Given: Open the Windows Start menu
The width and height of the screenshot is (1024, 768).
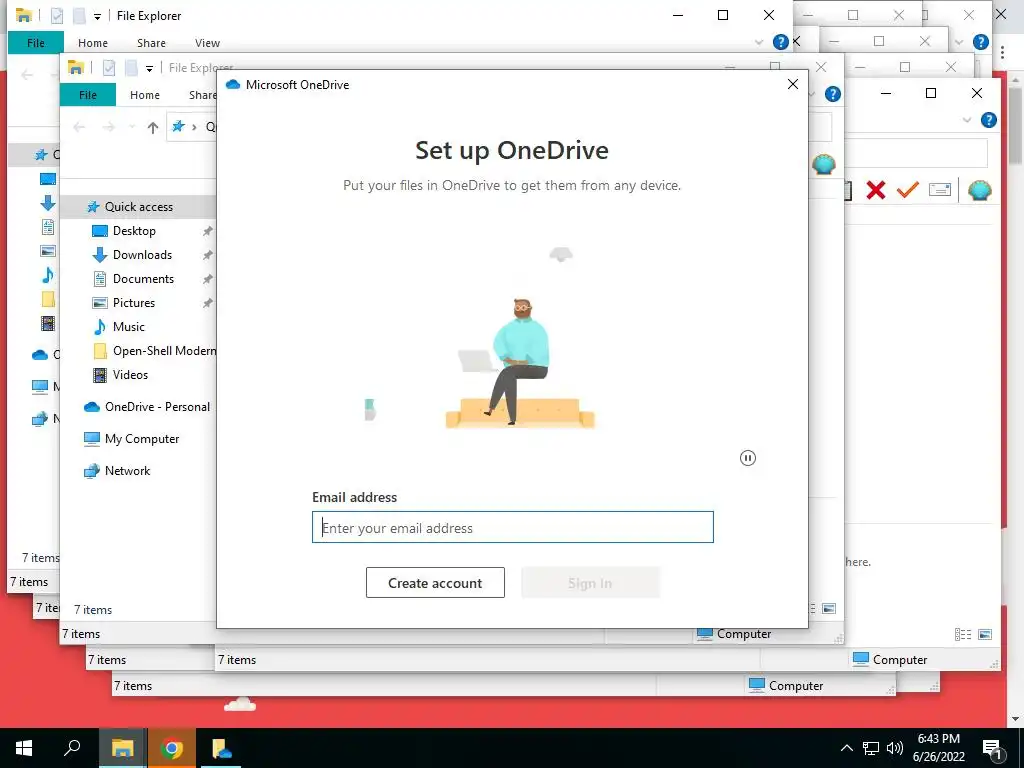Looking at the screenshot, I should coord(24,748).
